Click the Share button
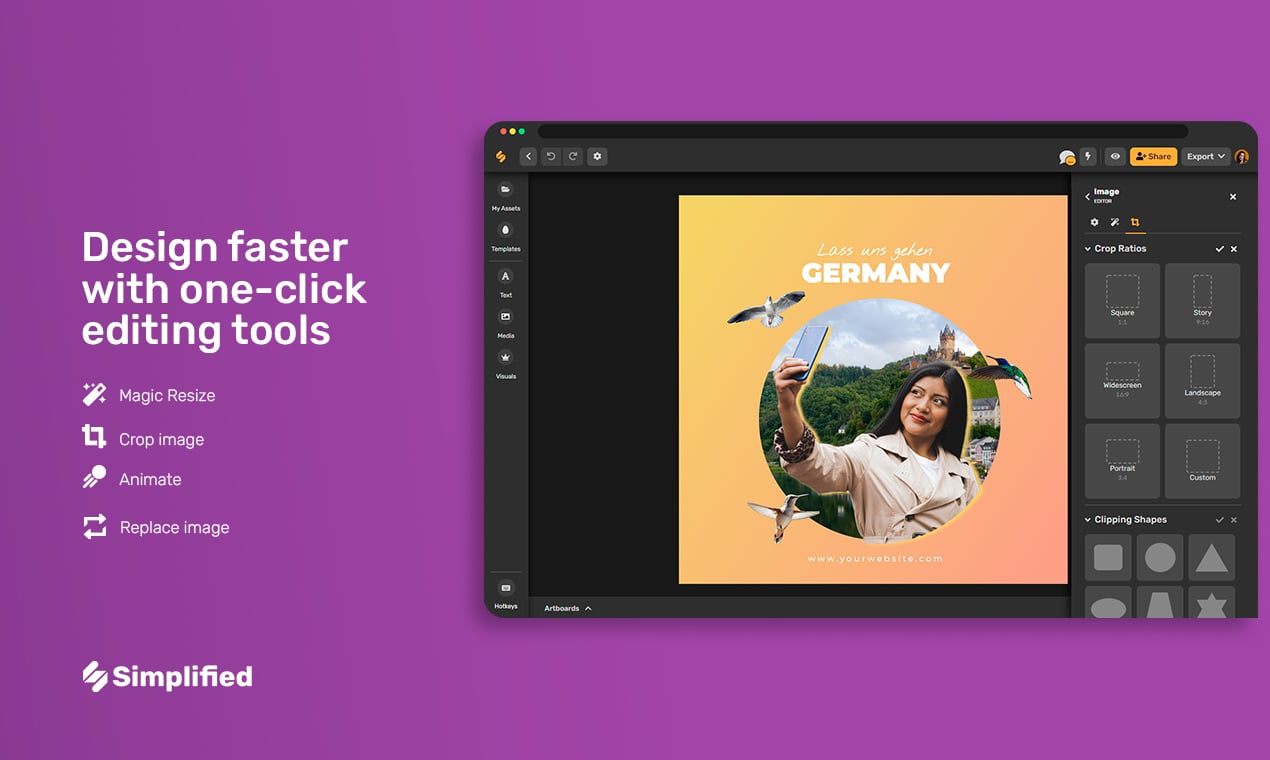The image size is (1270, 760). pyautogui.click(x=1153, y=156)
